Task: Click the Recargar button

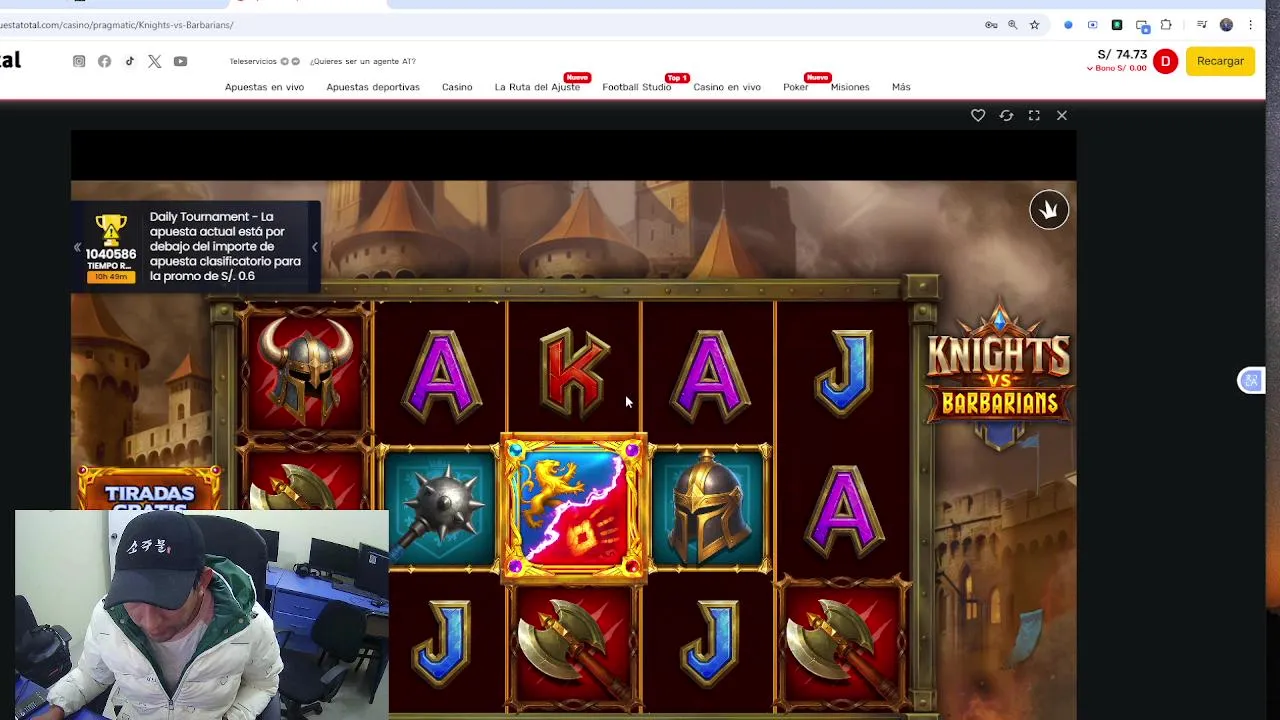Action: pyautogui.click(x=1220, y=61)
